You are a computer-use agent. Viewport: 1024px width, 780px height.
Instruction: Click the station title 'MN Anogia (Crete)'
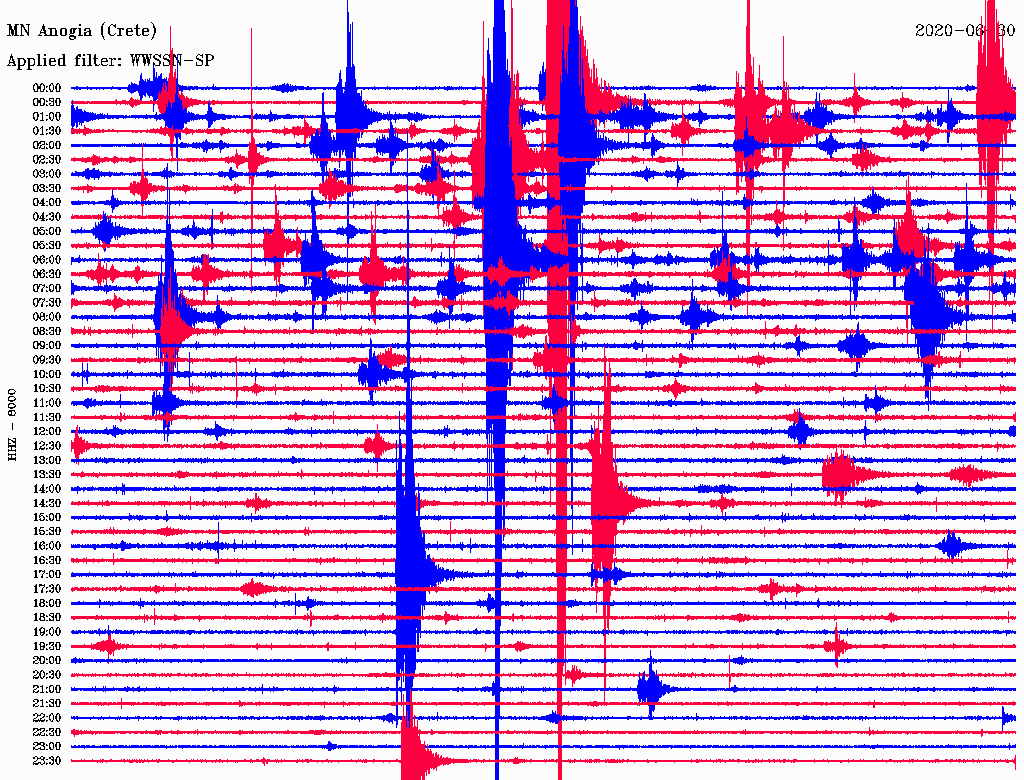click(x=82, y=31)
